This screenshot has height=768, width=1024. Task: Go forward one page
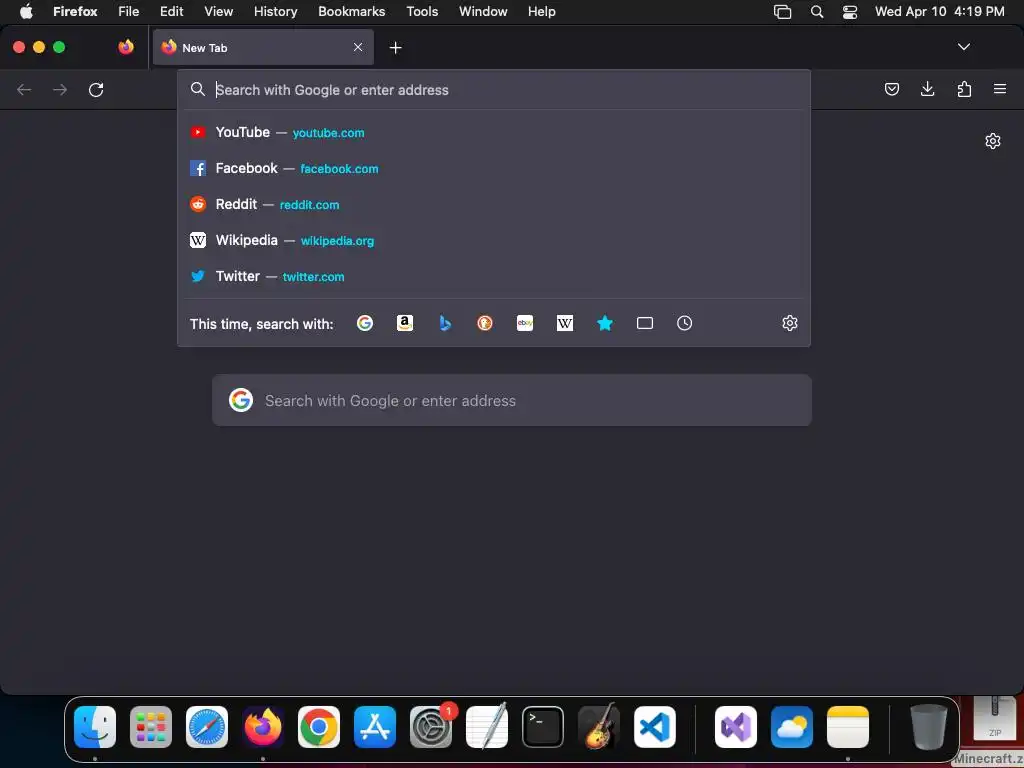click(60, 89)
